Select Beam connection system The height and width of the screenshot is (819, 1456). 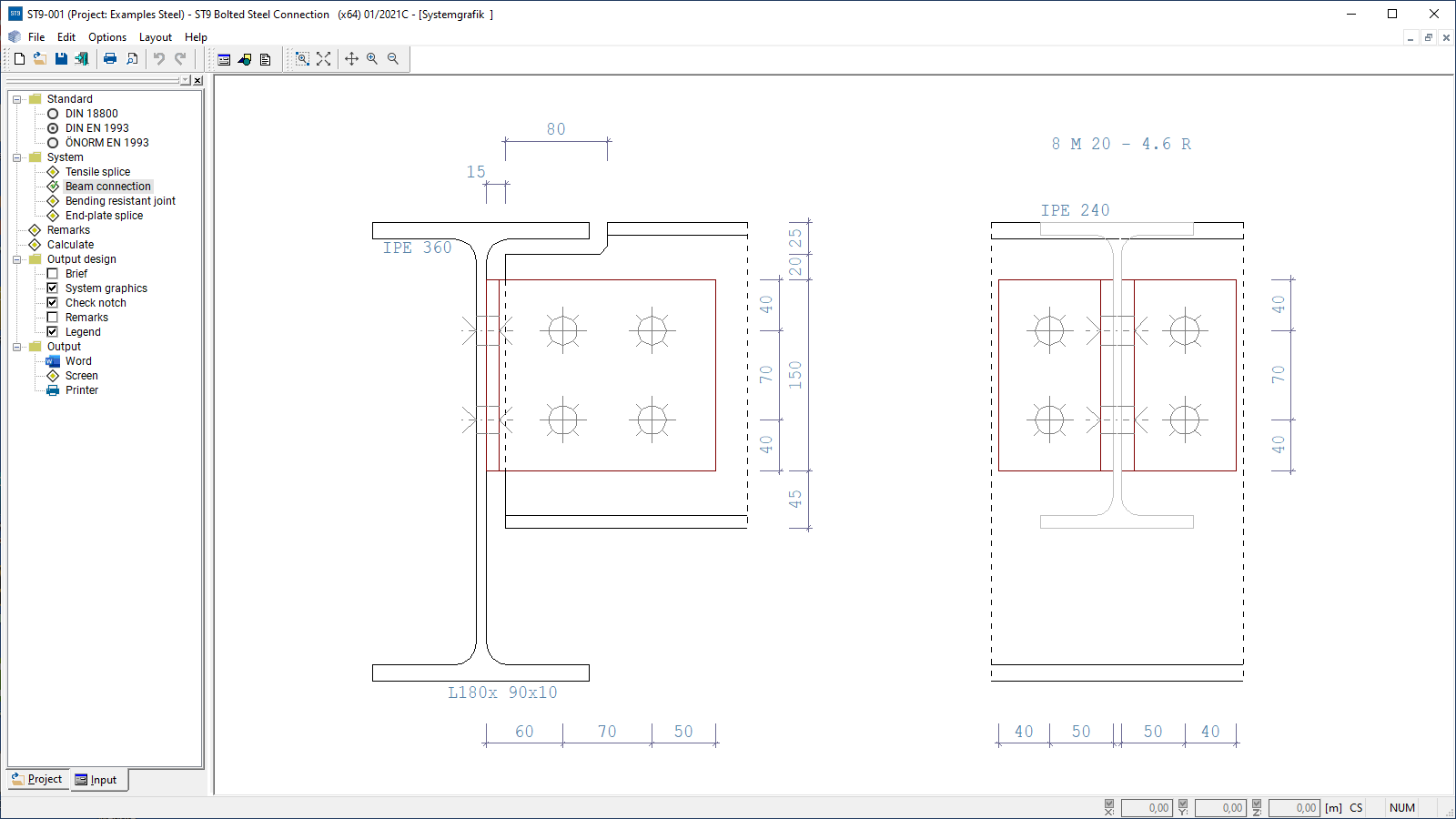[108, 187]
